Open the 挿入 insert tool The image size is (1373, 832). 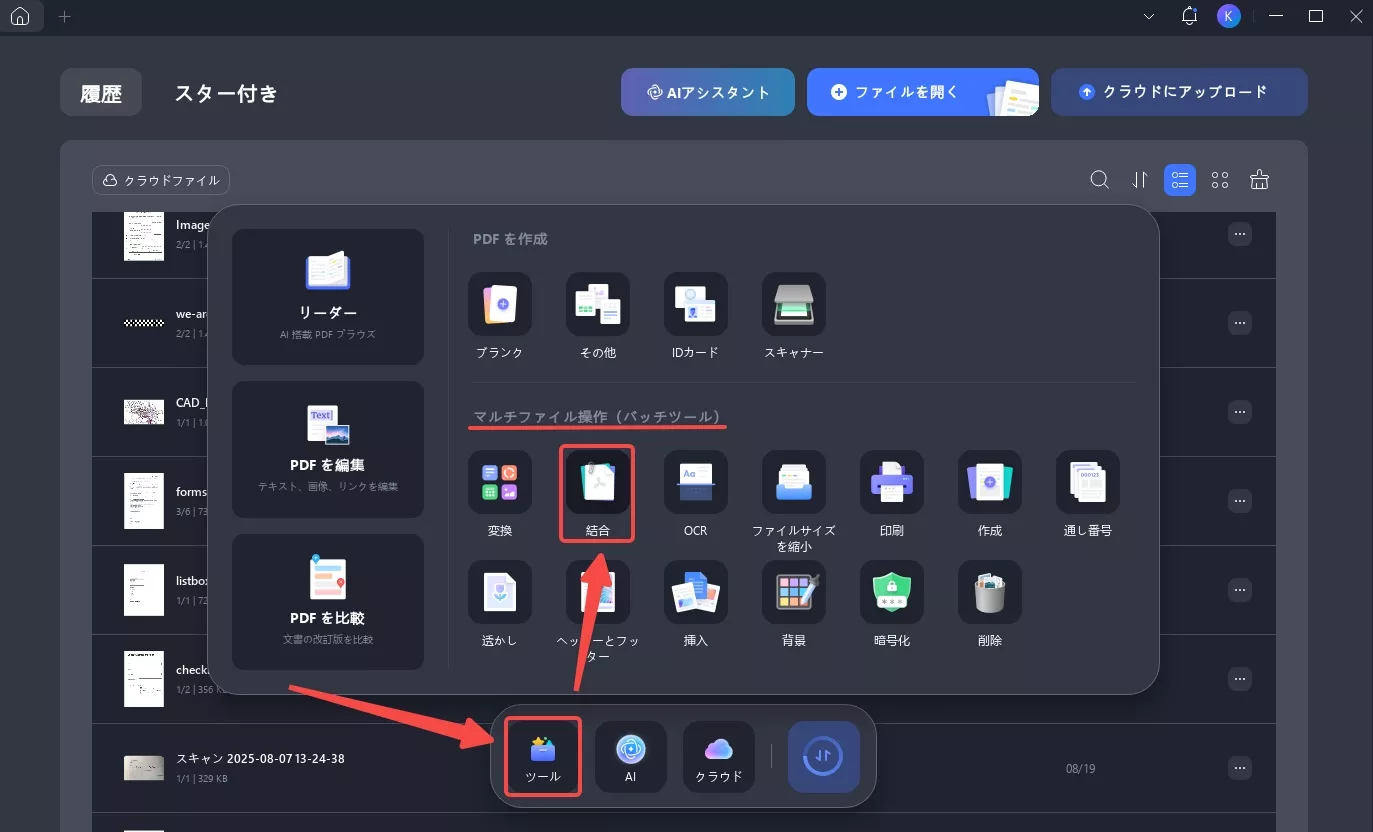(x=696, y=592)
